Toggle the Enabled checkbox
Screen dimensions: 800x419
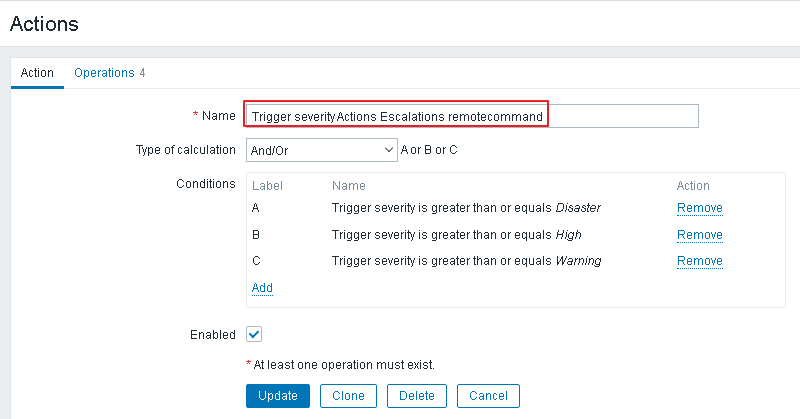point(254,334)
